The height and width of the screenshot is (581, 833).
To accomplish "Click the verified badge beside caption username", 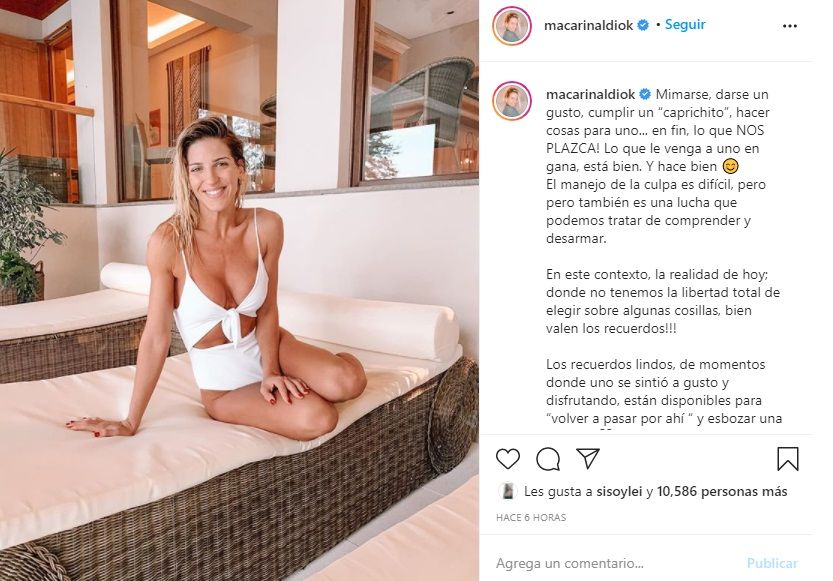I will 645,95.
